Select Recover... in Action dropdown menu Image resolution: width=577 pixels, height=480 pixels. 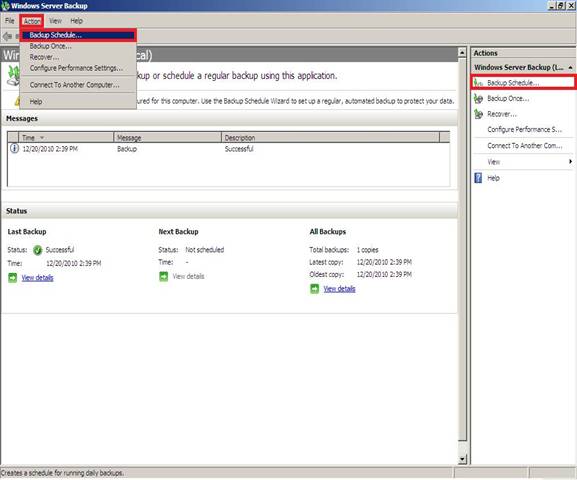point(78,57)
